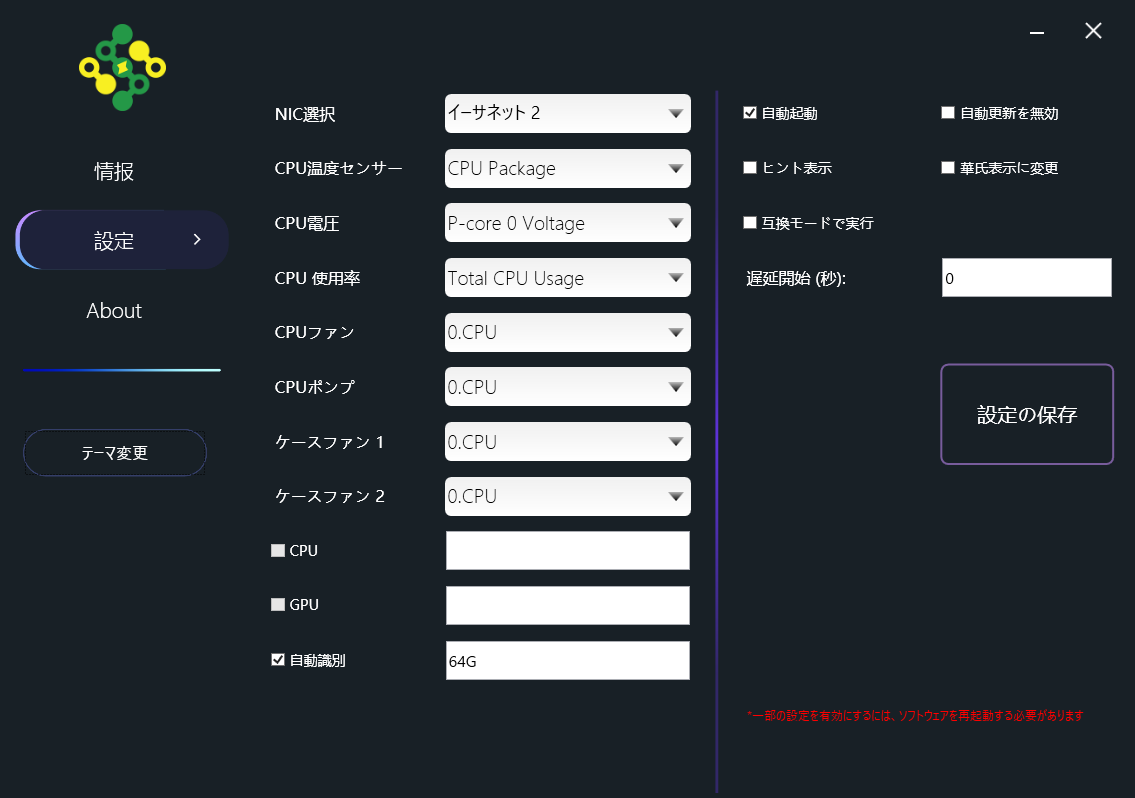This screenshot has width=1135, height=798.
Task: Check the GPU checkbox
Action: pyautogui.click(x=278, y=605)
